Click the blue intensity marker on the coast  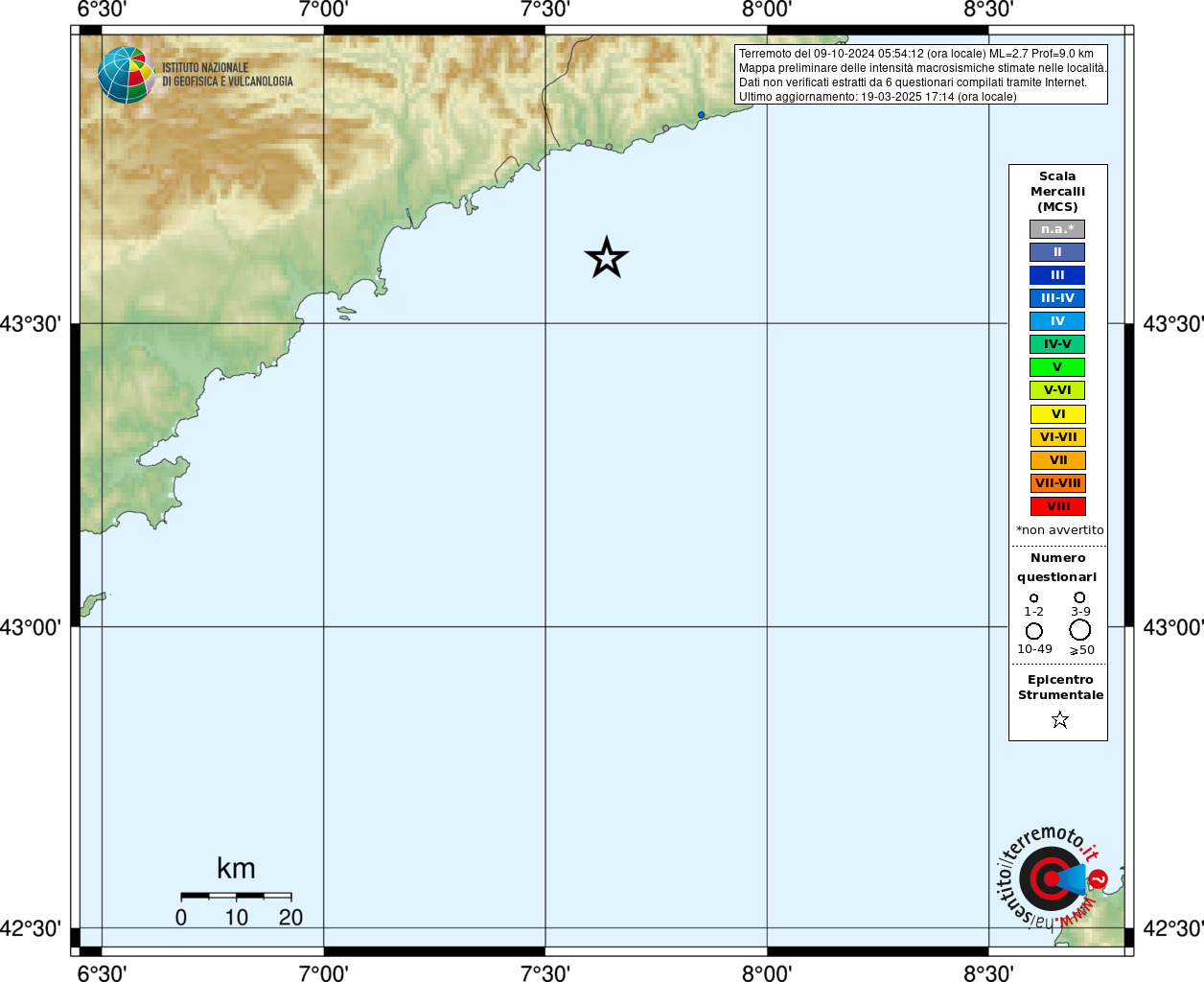click(x=701, y=115)
